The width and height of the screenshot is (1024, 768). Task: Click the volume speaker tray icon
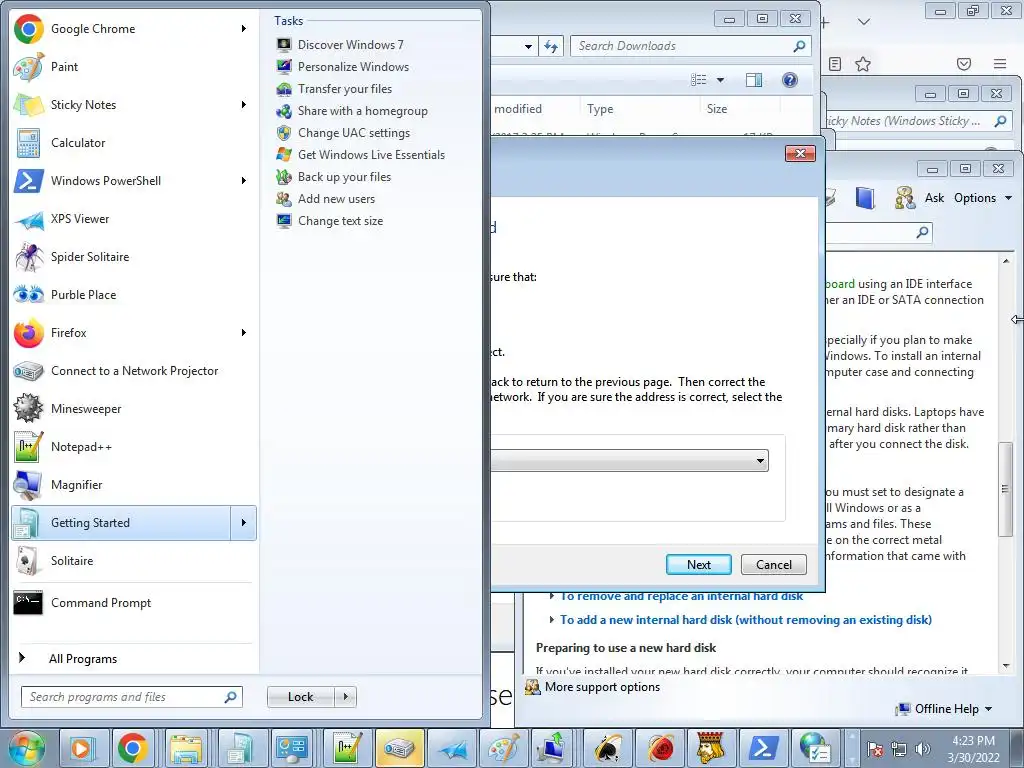coord(923,749)
